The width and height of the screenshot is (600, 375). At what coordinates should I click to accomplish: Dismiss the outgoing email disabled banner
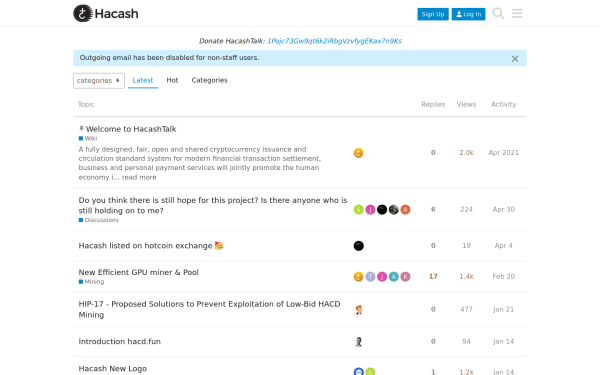point(515,59)
